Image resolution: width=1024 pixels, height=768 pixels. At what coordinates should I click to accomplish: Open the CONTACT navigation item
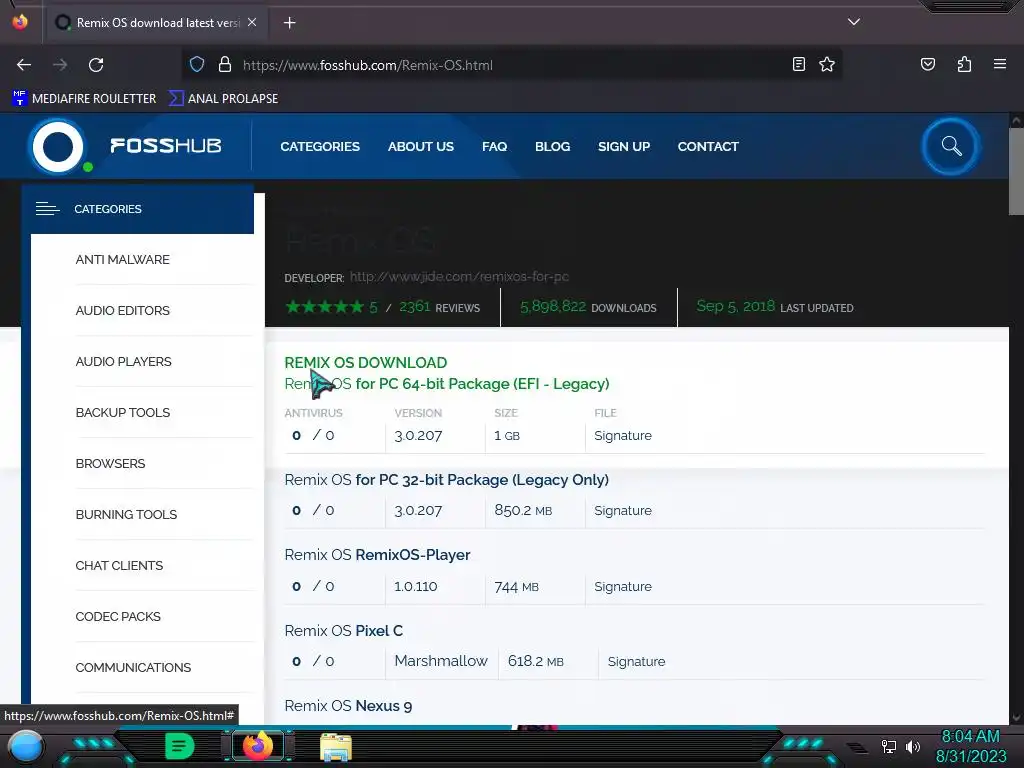click(708, 146)
